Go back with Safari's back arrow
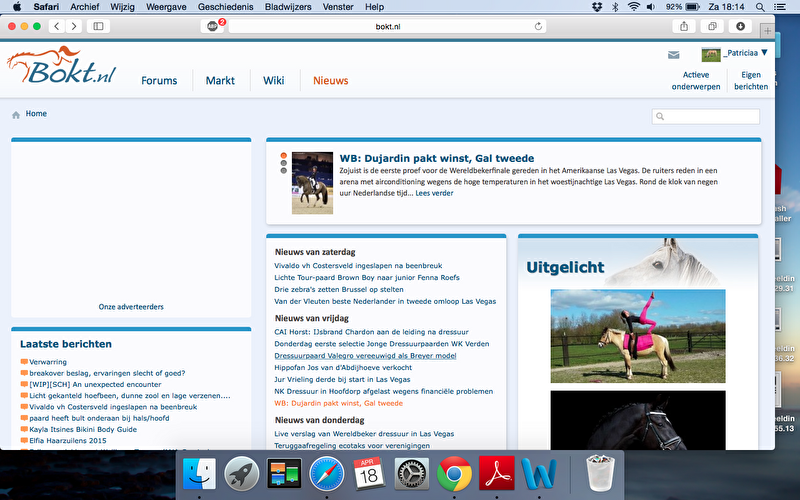Screen dimensions: 800x500 coord(57,26)
